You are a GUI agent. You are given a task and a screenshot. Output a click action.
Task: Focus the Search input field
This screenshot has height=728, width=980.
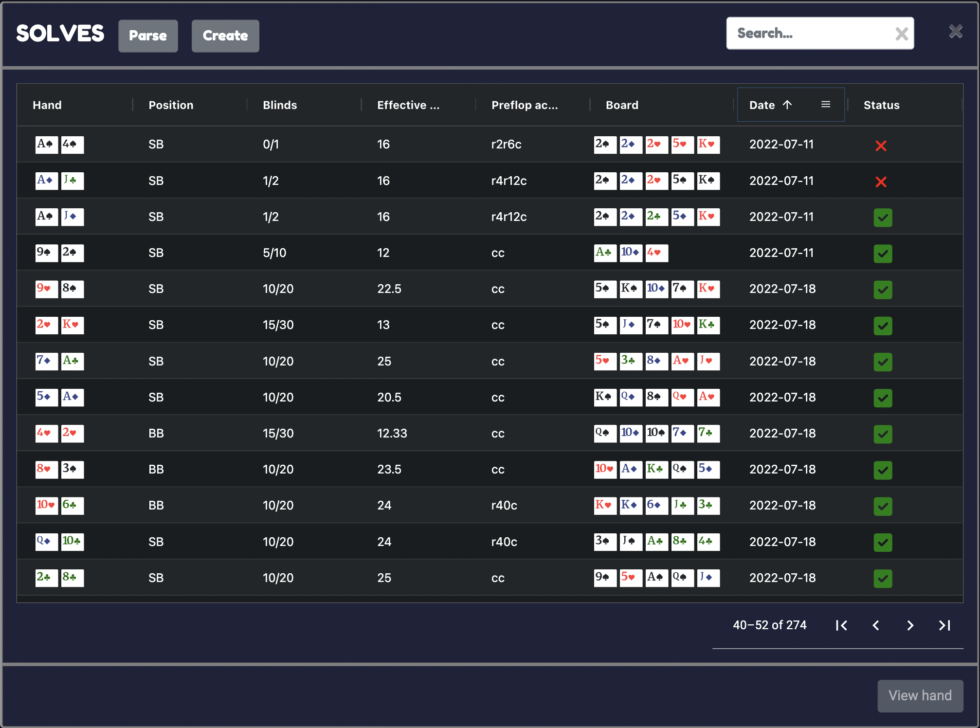tap(810, 34)
